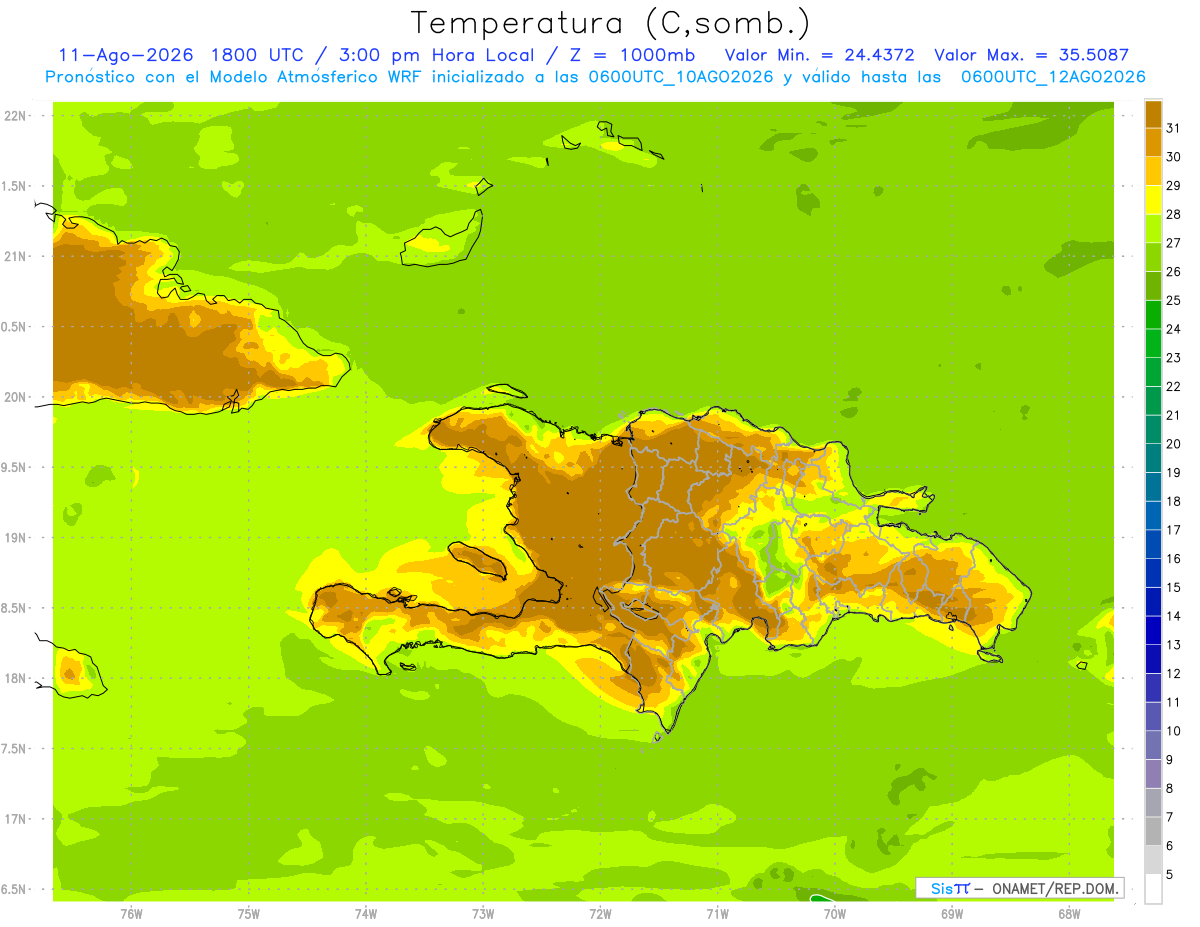The image size is (1200, 927).
Task: Click the legend value '24'
Action: point(1173,329)
